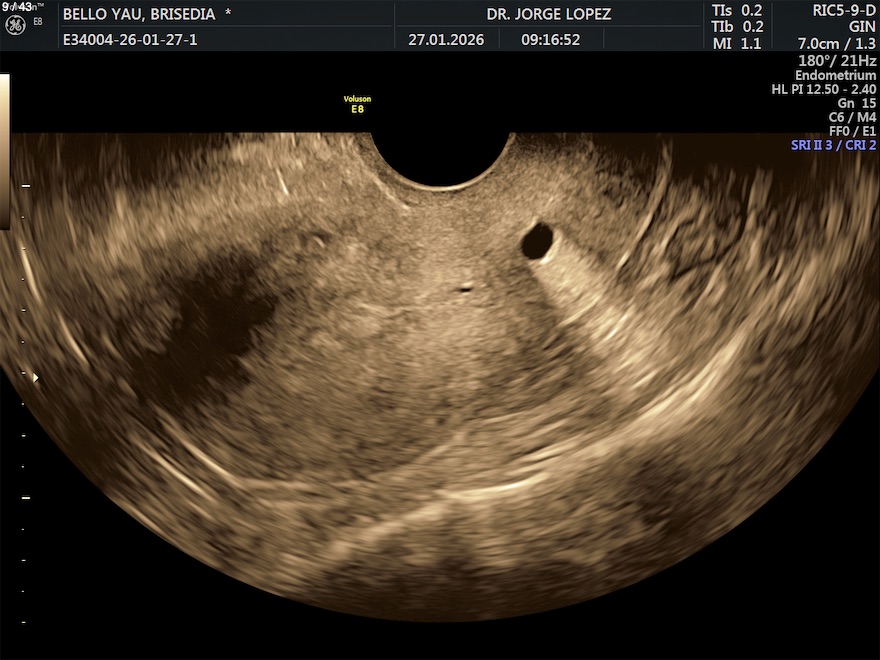880x660 pixels.
Task: Click the yellow Voluson E8 marker
Action: point(357,105)
